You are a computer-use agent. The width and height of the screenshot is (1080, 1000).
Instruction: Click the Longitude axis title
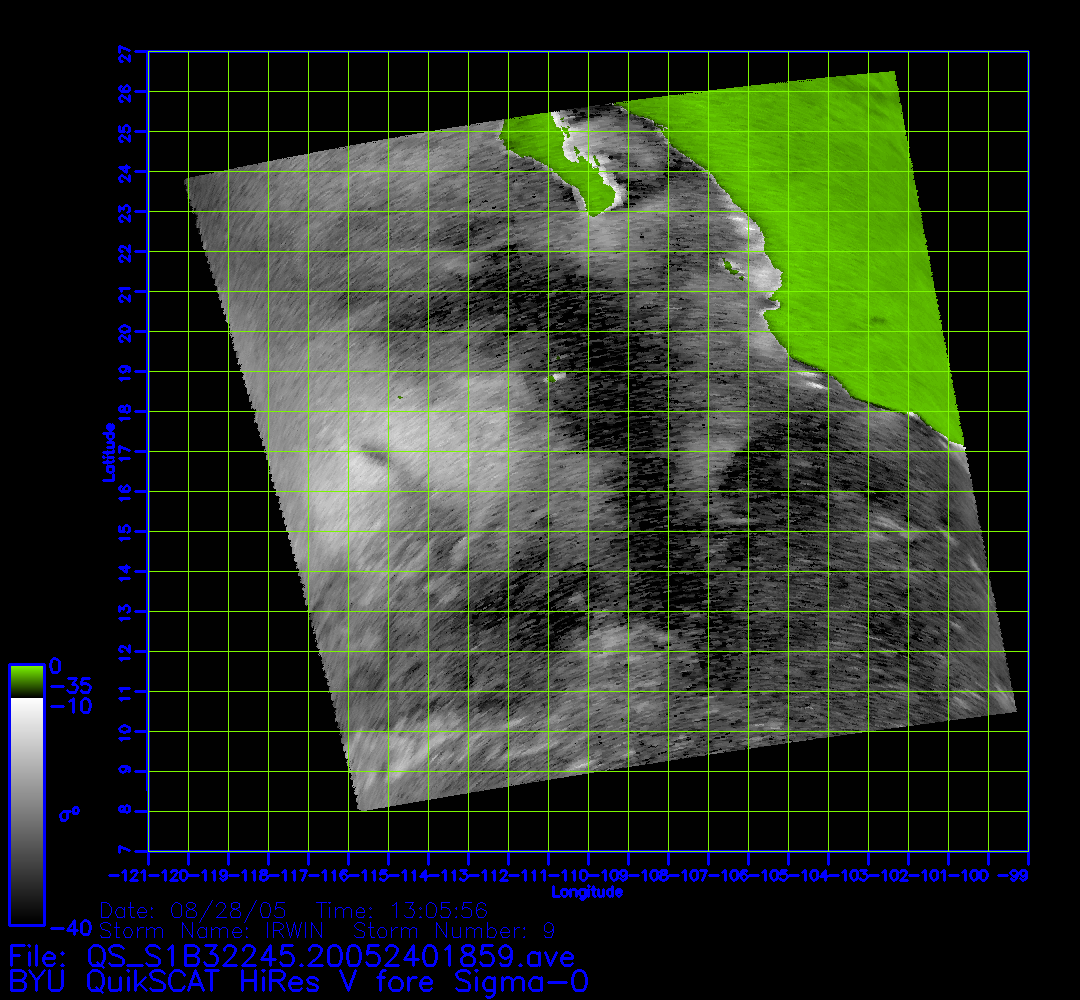coord(588,892)
